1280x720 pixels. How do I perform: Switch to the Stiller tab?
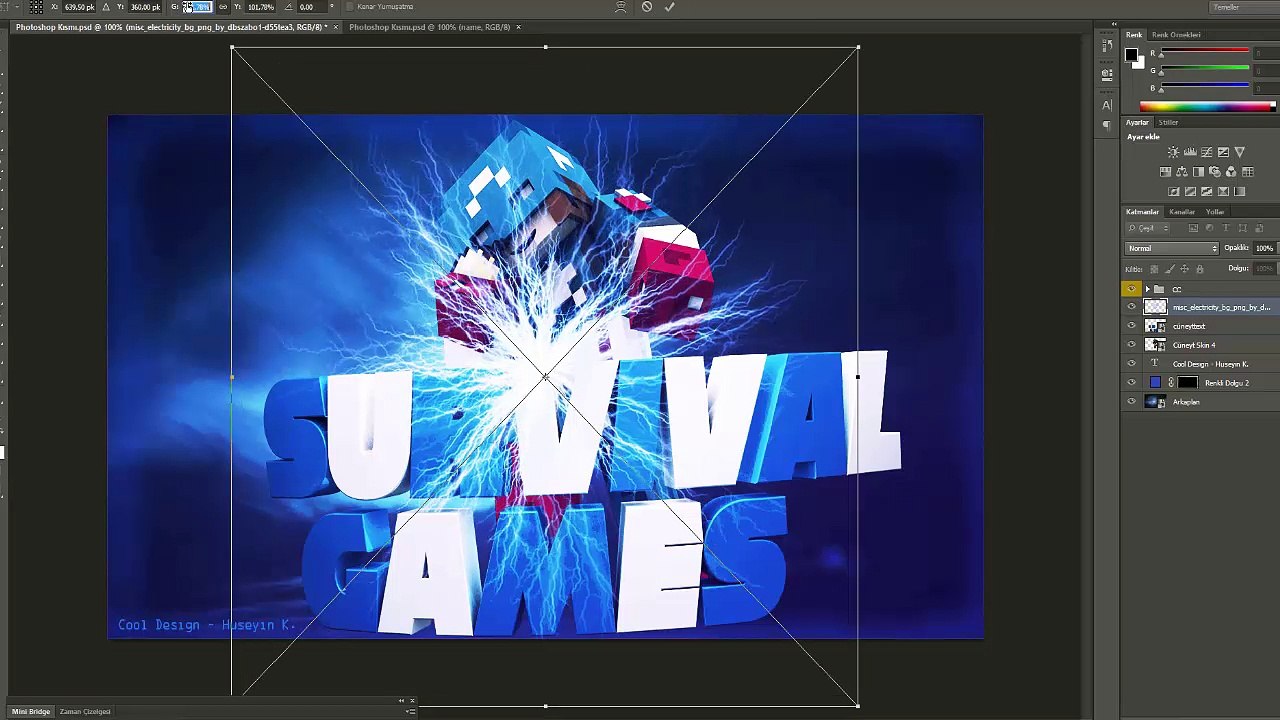coord(1168,122)
